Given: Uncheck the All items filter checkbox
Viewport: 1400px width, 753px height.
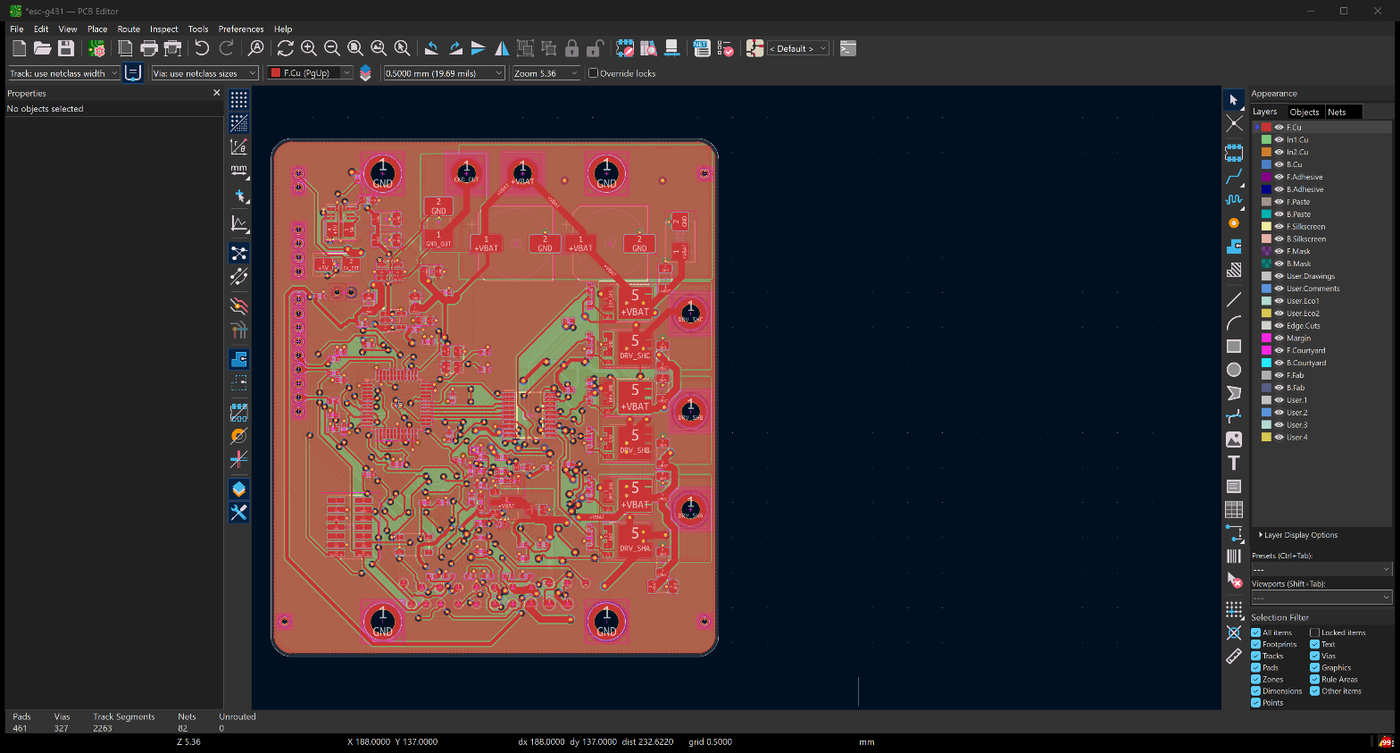Looking at the screenshot, I should (1256, 632).
